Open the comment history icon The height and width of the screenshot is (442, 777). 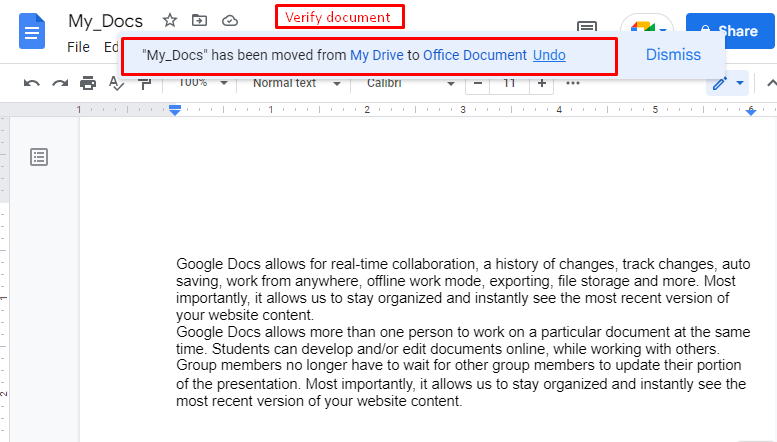coord(587,26)
